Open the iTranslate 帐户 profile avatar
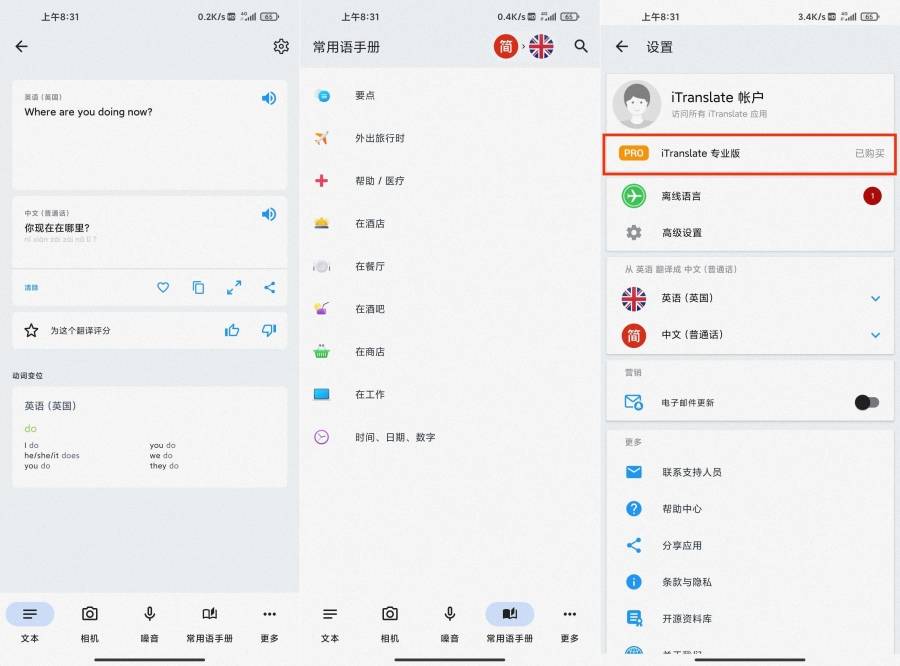The height and width of the screenshot is (666, 900). tap(637, 104)
